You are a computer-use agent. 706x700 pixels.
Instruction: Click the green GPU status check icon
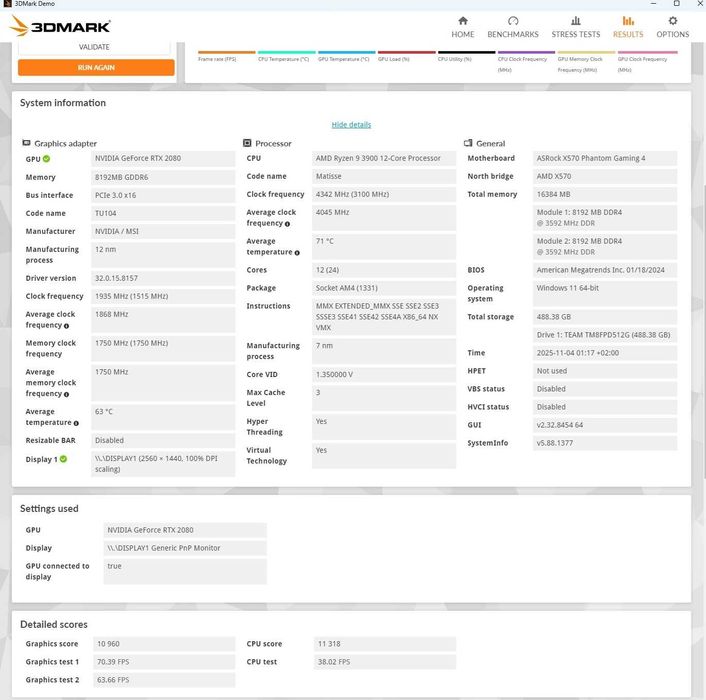click(x=46, y=159)
